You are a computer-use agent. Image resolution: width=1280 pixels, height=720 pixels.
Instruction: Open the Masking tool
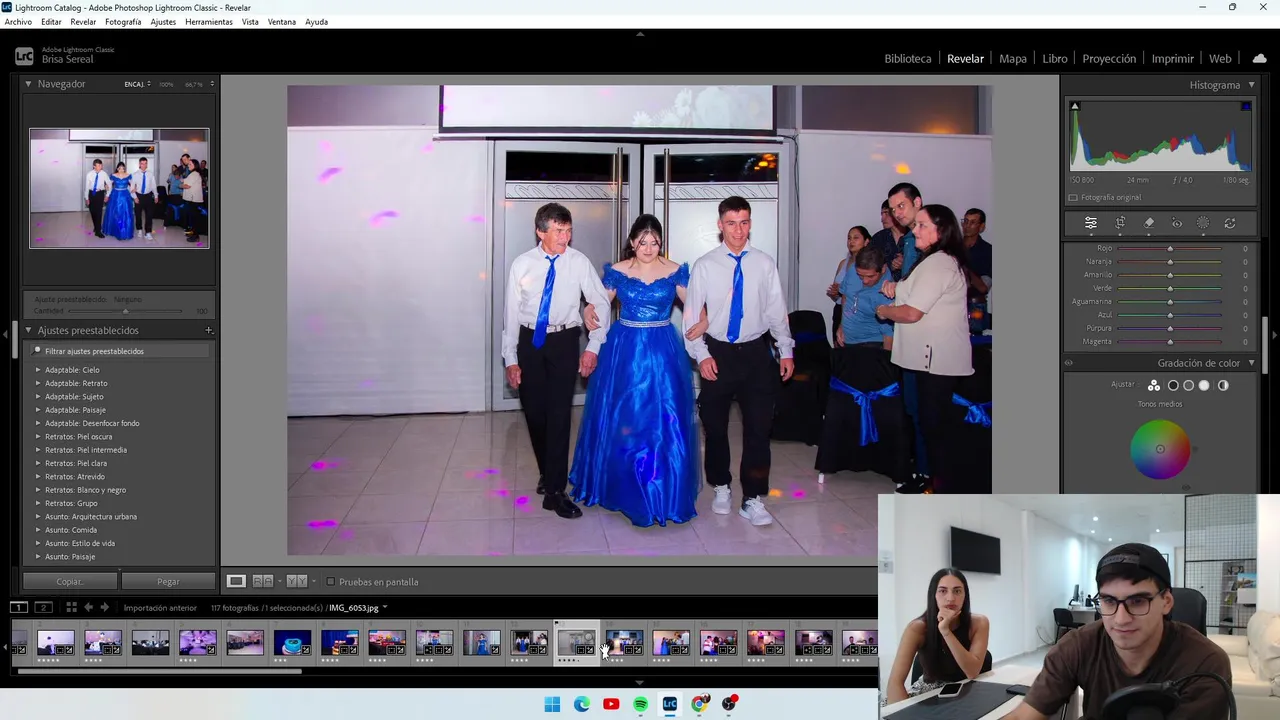coord(1203,223)
